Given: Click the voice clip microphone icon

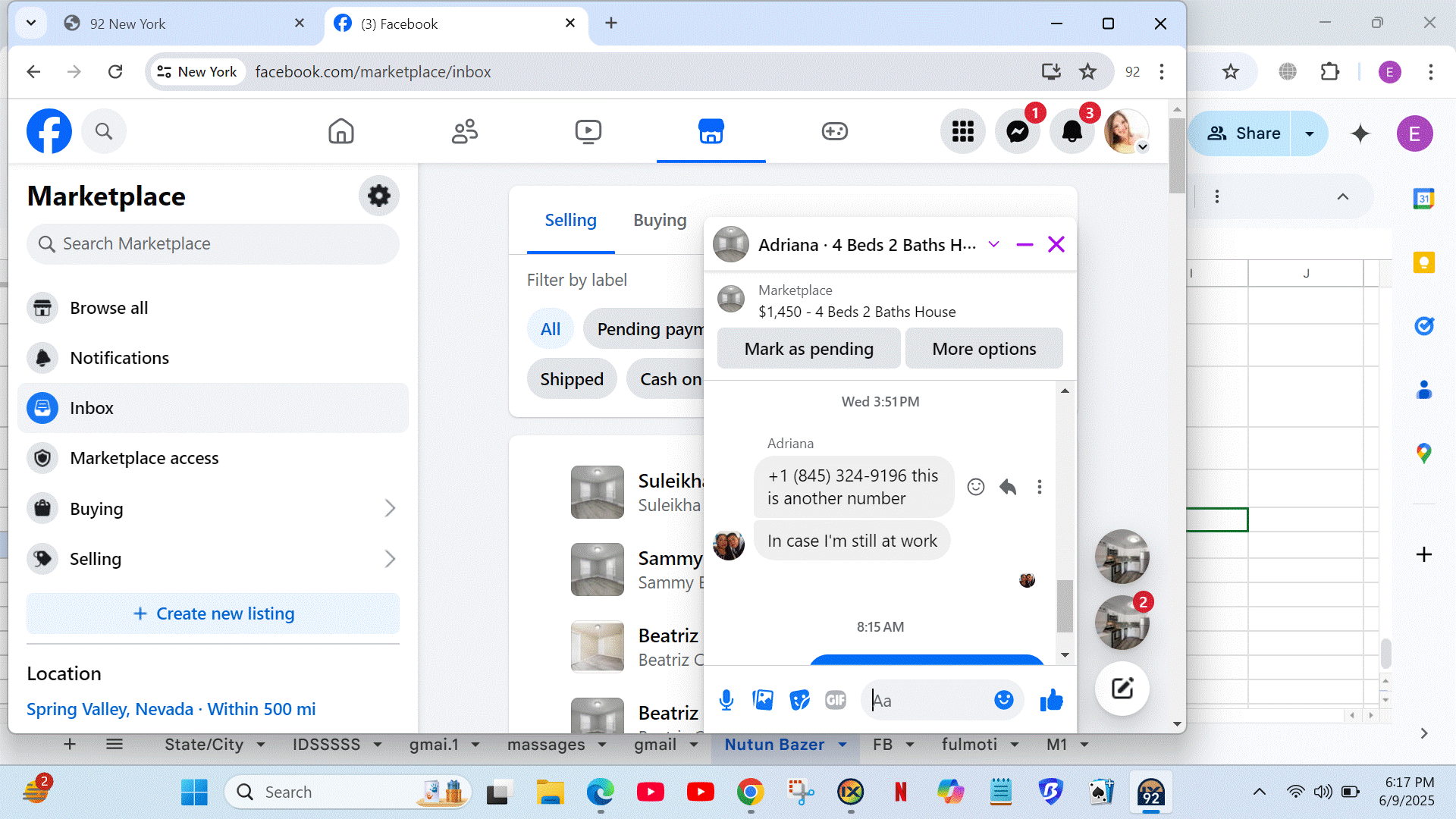Looking at the screenshot, I should (x=726, y=700).
